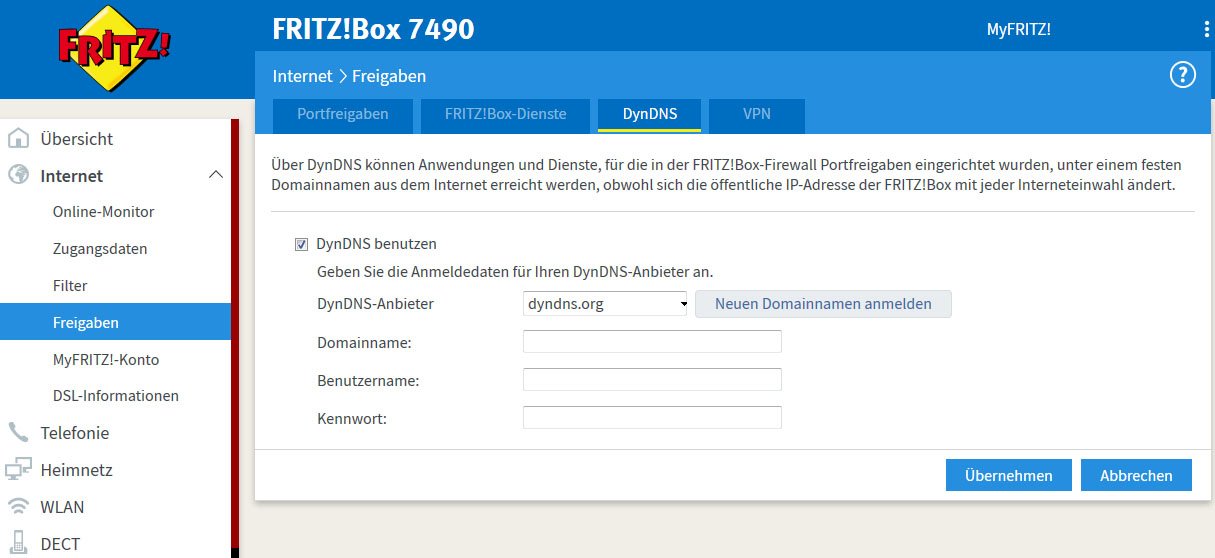Click the Internet globe icon

18,175
